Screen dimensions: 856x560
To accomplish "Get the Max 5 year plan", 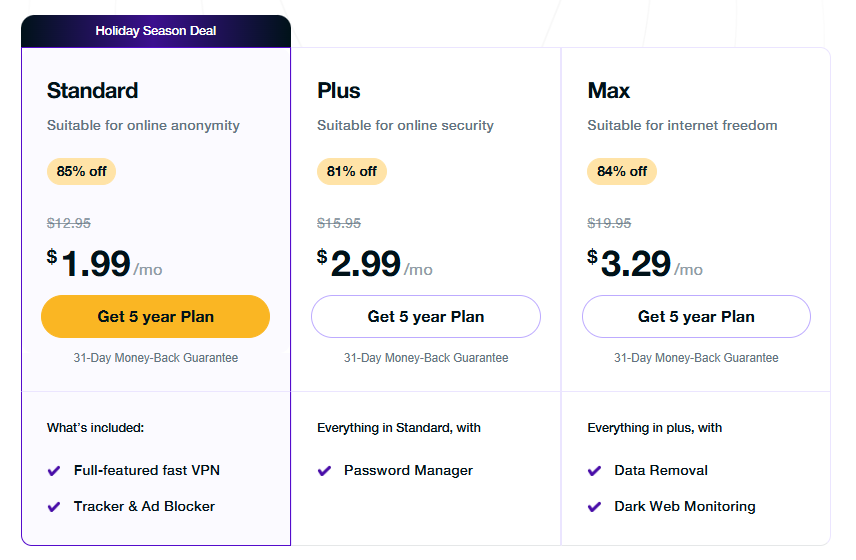I will 696,317.
